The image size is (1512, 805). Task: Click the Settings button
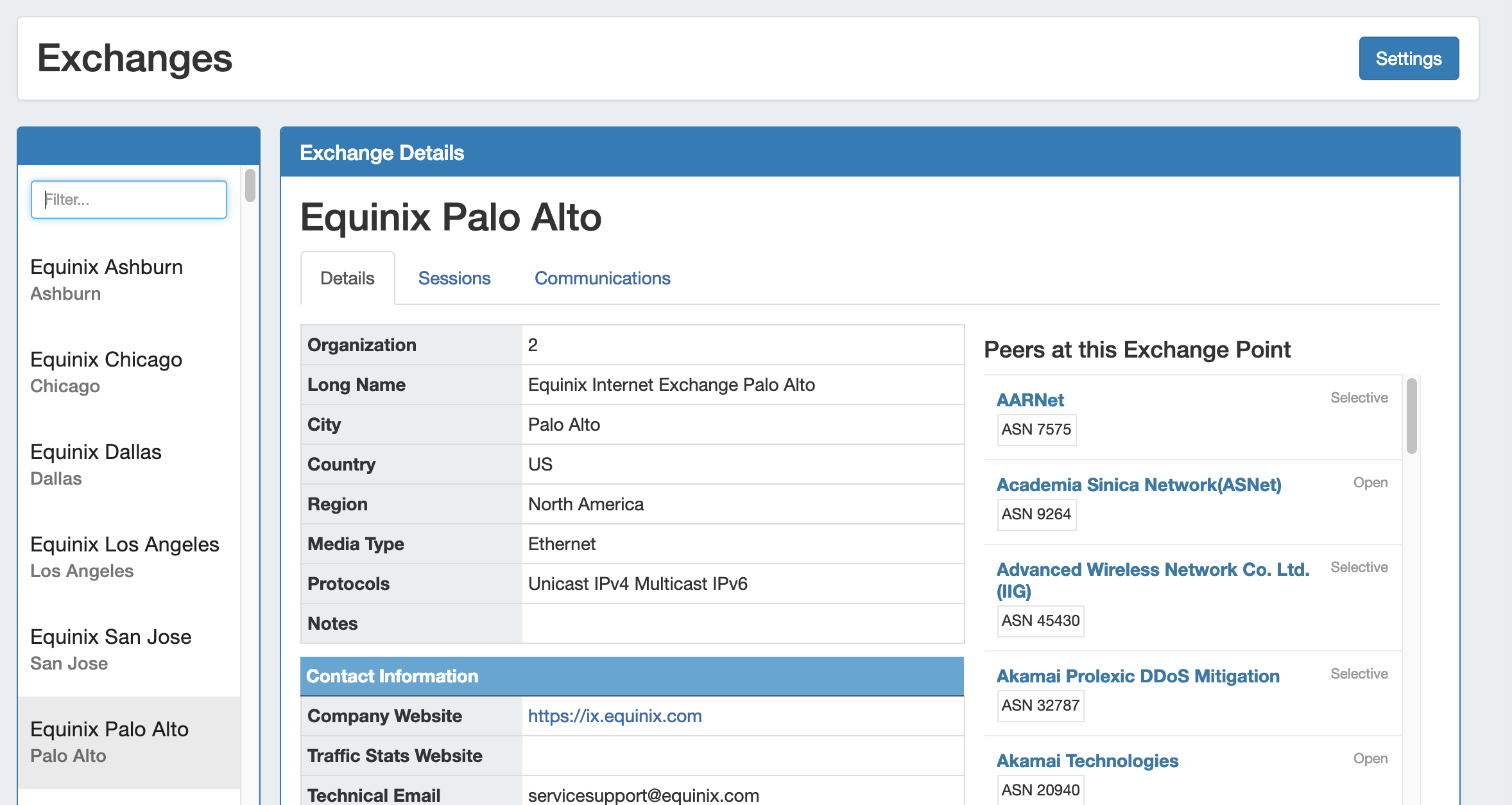[1408, 58]
